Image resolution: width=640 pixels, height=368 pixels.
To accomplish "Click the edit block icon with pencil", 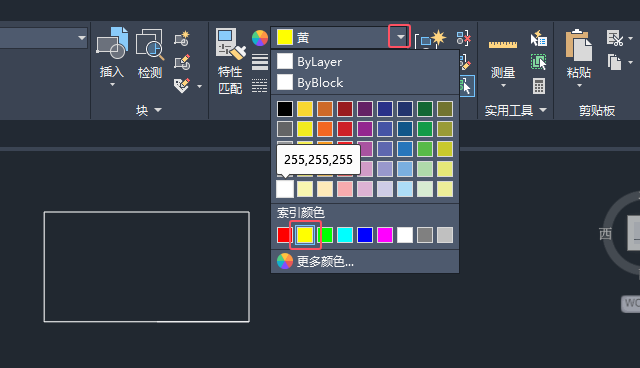I will 182,62.
